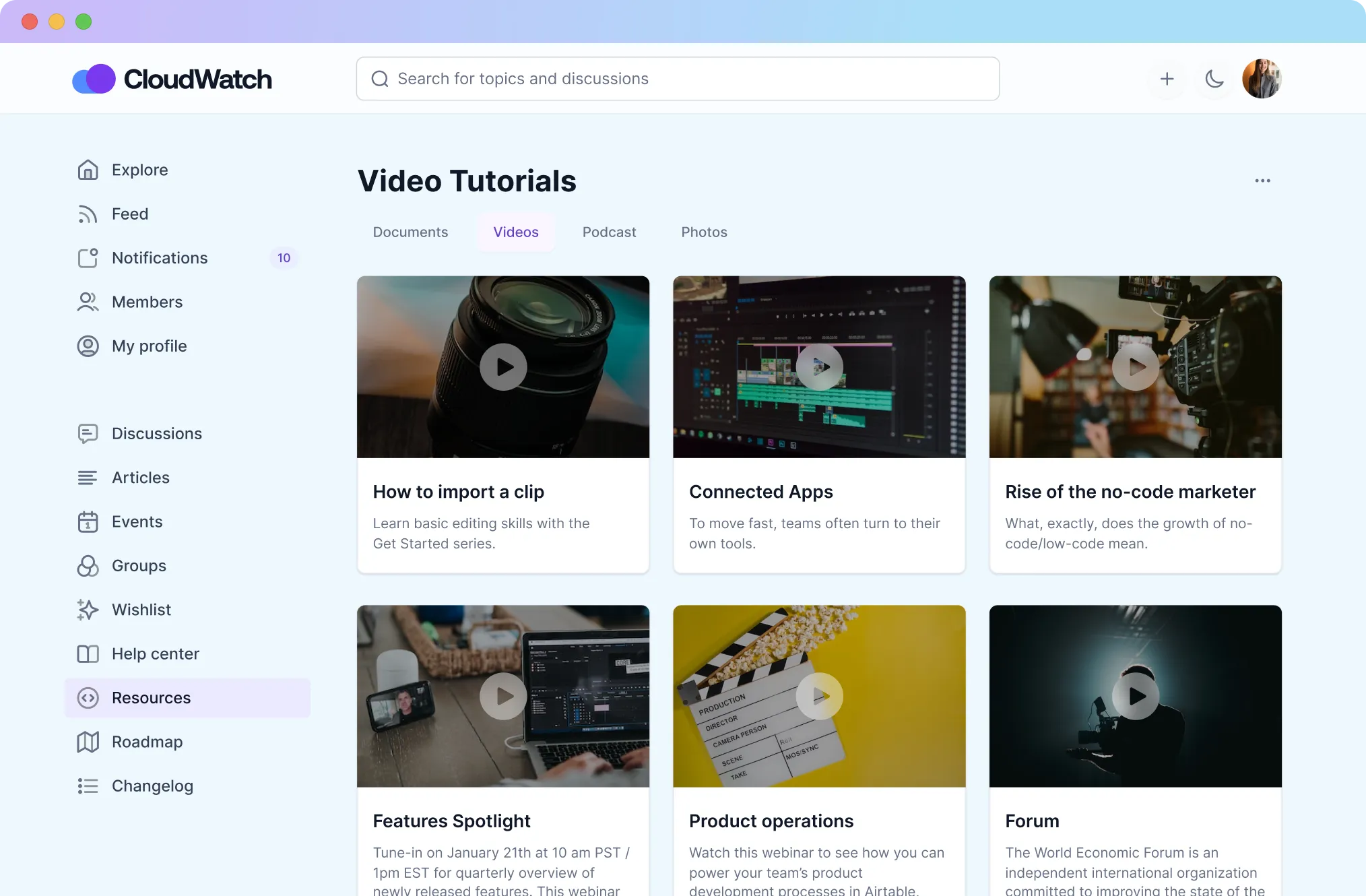This screenshot has height=896, width=1366.
Task: Play the How to import a clip video
Action: click(503, 367)
